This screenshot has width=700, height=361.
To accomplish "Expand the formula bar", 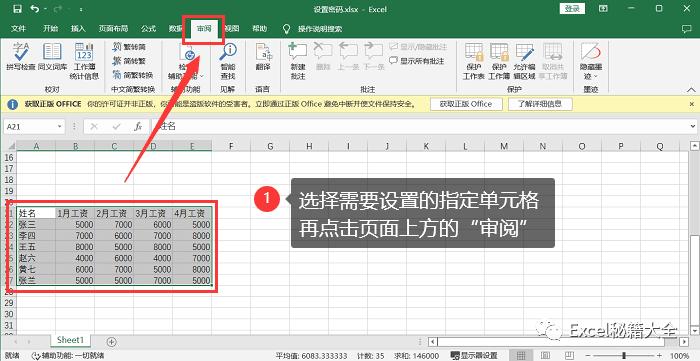I will [x=692, y=127].
